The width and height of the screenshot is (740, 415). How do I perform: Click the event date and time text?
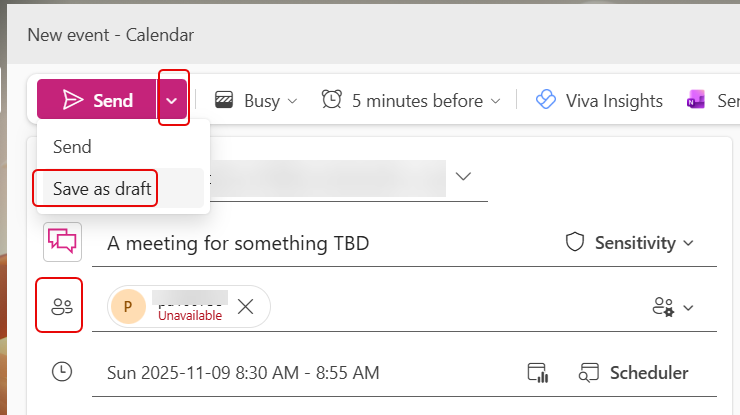(x=243, y=373)
